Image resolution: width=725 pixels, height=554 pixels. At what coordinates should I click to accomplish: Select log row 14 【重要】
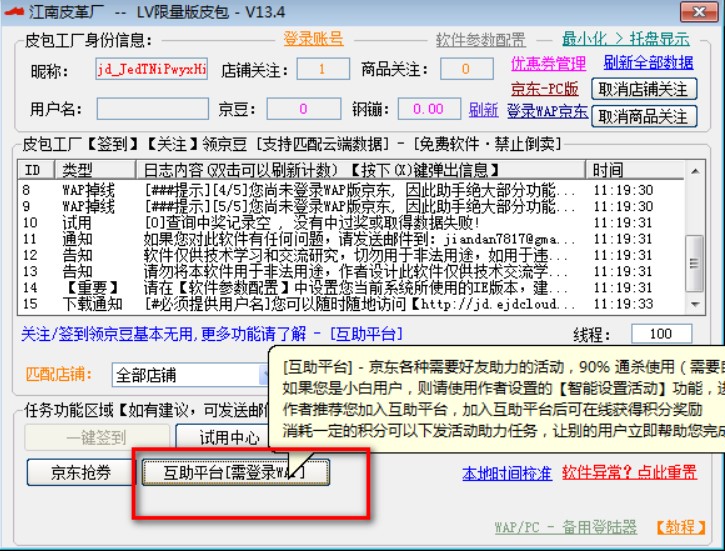[x=350, y=288]
